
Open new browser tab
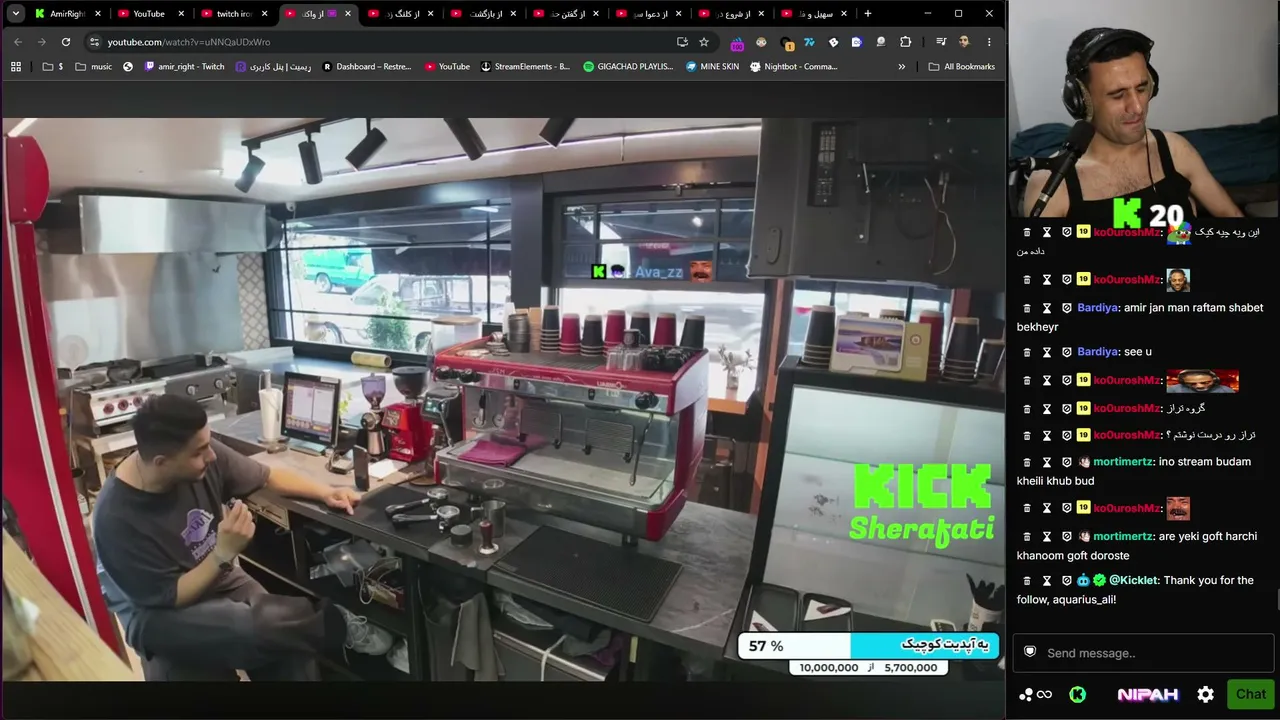867,14
